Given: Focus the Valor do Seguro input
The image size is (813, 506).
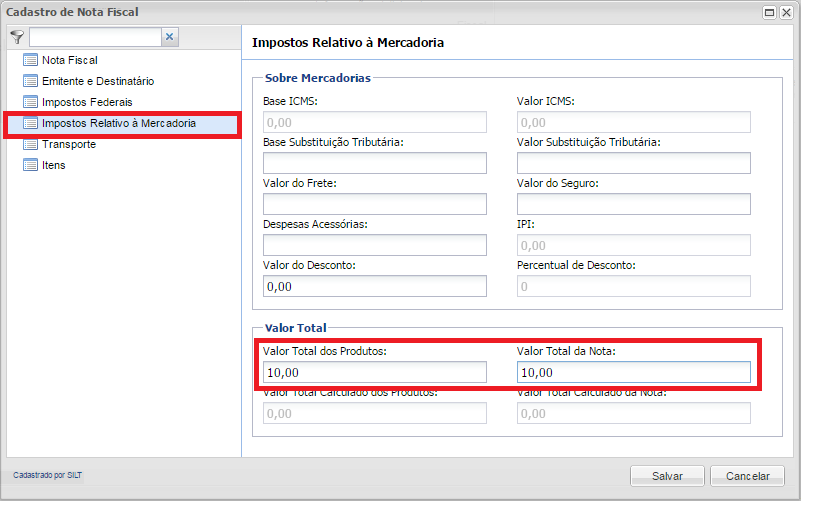Looking at the screenshot, I should [x=633, y=204].
